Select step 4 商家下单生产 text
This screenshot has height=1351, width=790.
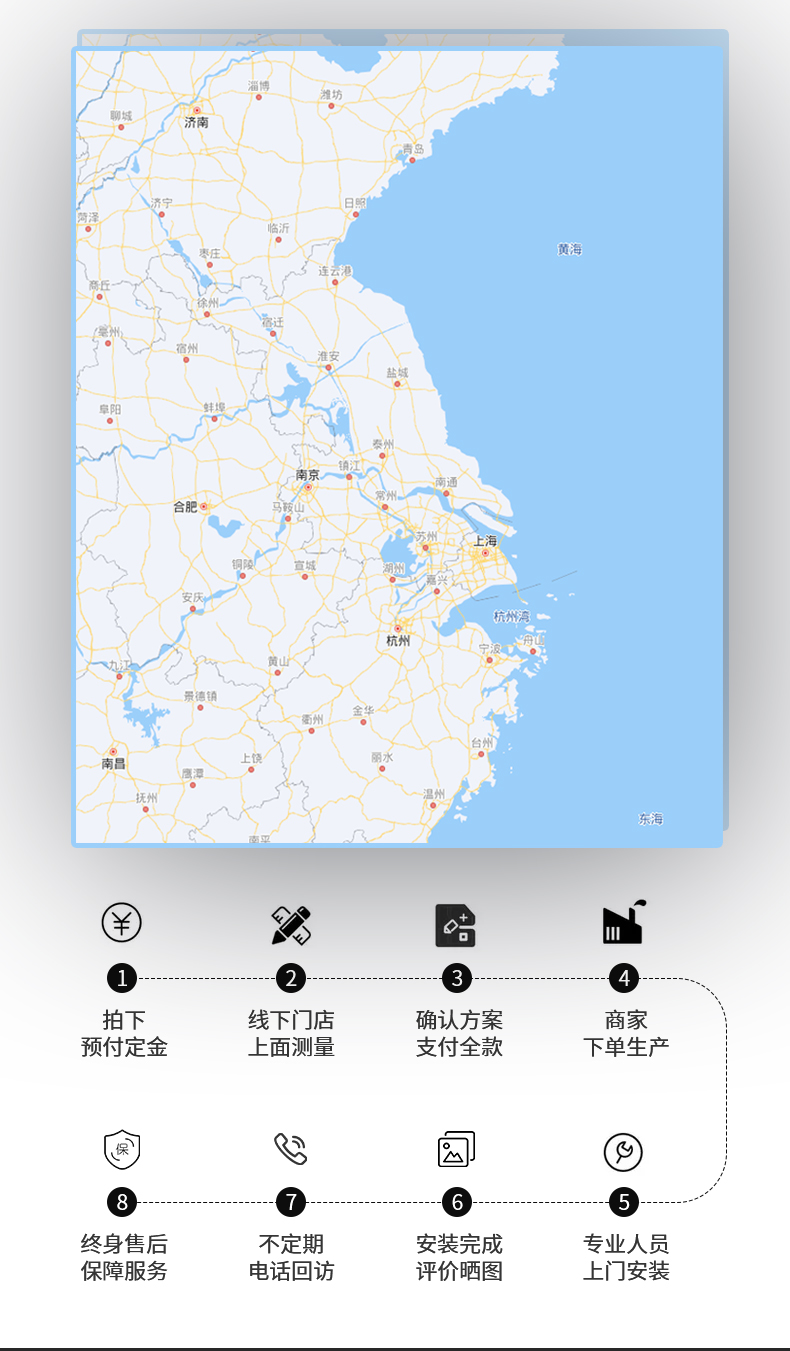pos(626,1033)
